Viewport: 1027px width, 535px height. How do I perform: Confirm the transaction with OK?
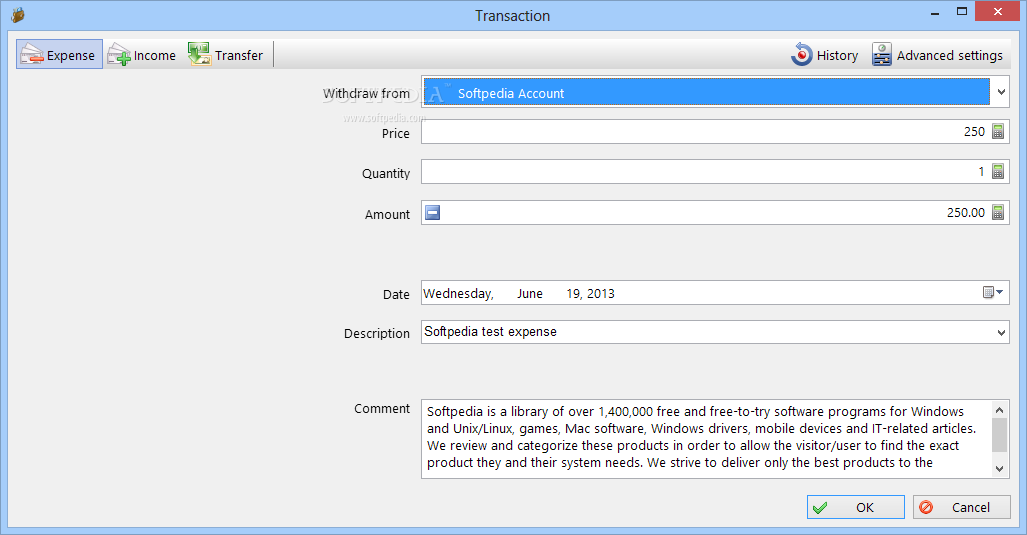coord(855,507)
